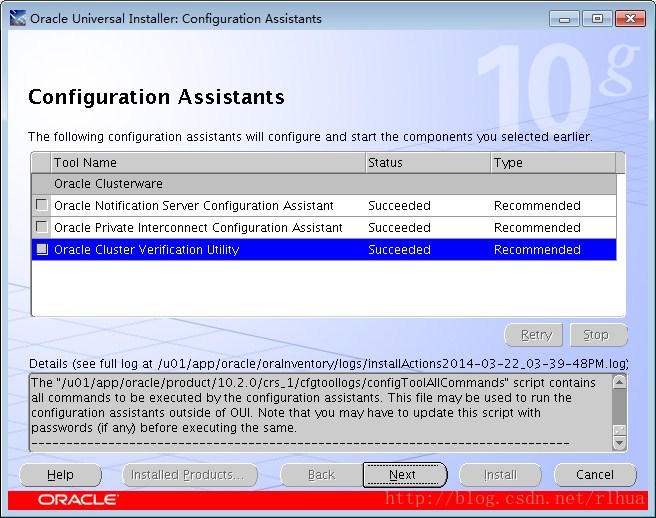Click the Install button
The height and width of the screenshot is (518, 656).
[500, 474]
